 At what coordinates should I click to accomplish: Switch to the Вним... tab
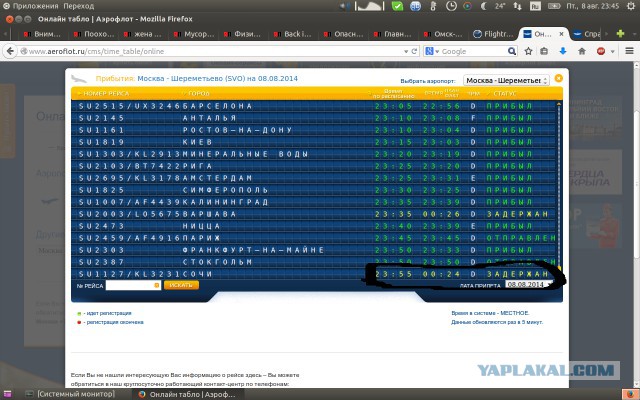coord(43,34)
